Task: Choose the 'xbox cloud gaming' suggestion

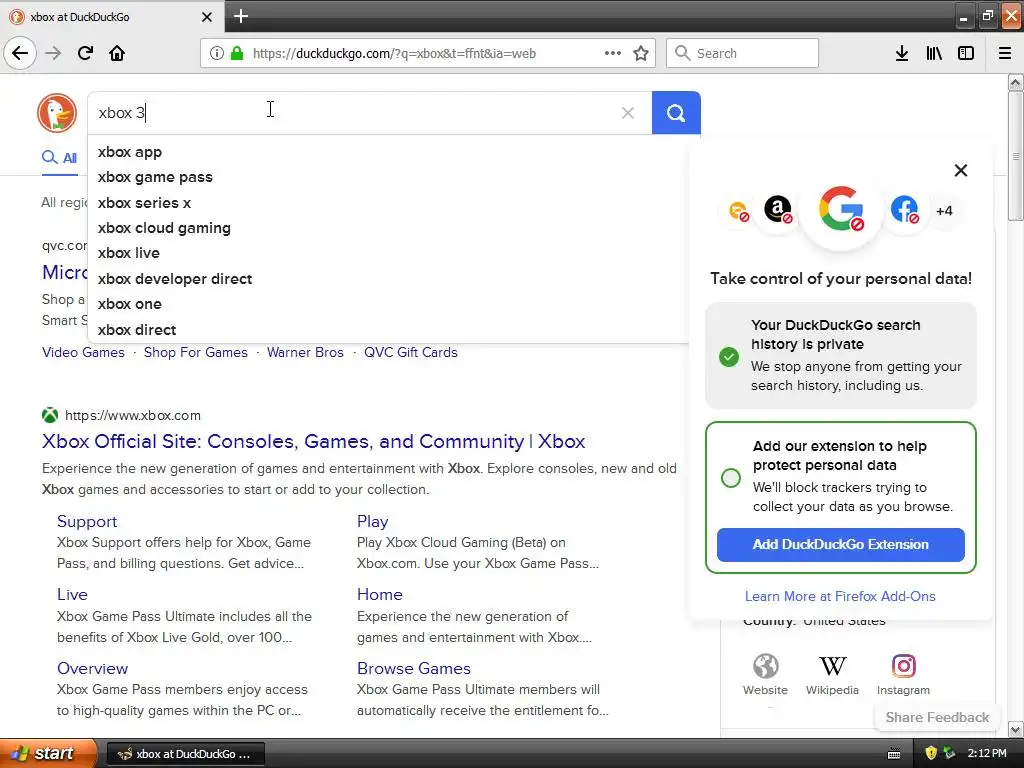Action: pyautogui.click(x=164, y=228)
